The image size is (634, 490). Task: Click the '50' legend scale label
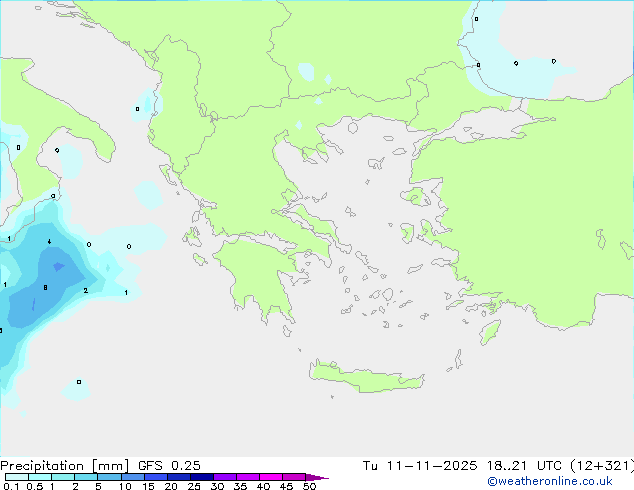(309, 486)
